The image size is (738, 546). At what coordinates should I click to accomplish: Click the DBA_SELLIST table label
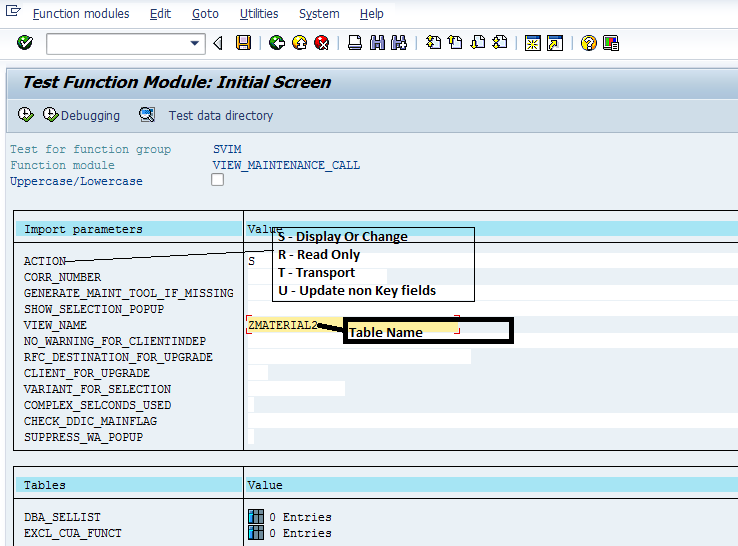point(62,517)
